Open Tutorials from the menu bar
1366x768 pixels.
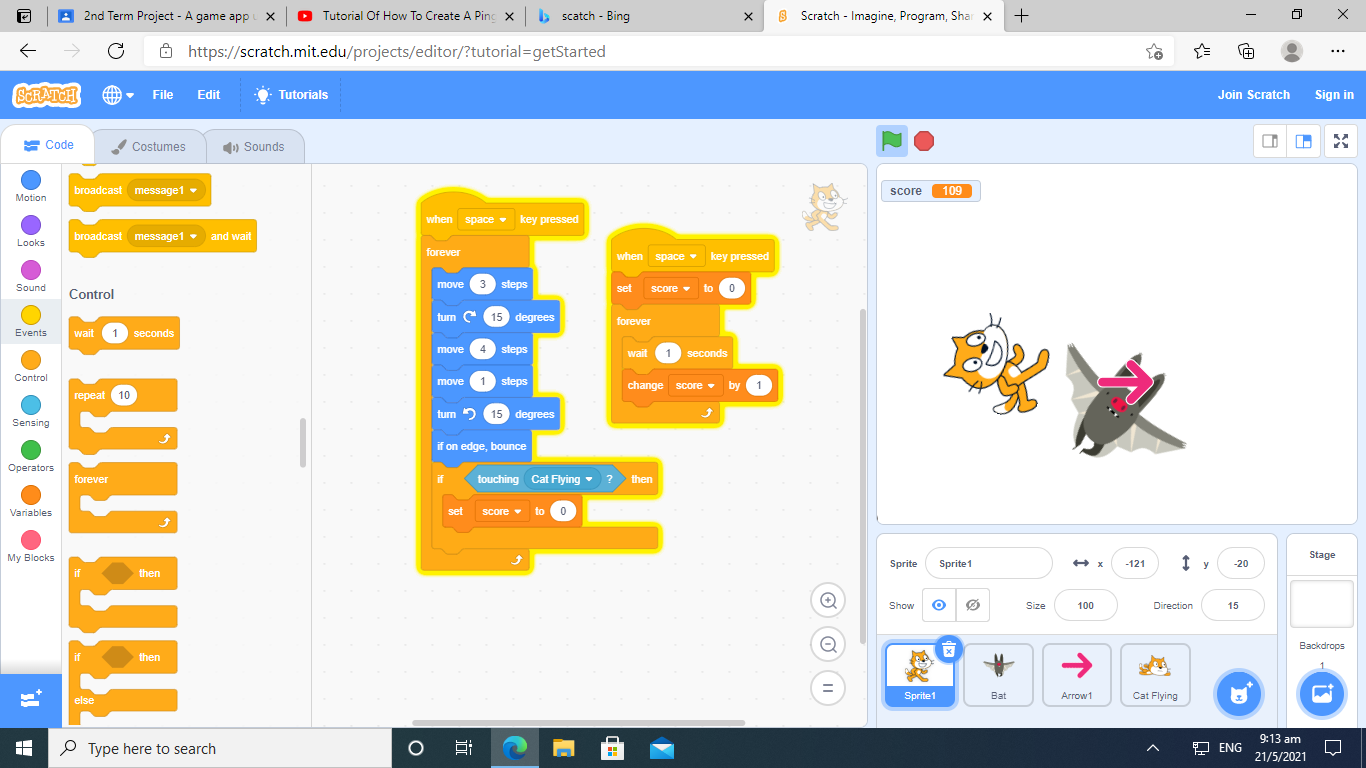pyautogui.click(x=291, y=95)
